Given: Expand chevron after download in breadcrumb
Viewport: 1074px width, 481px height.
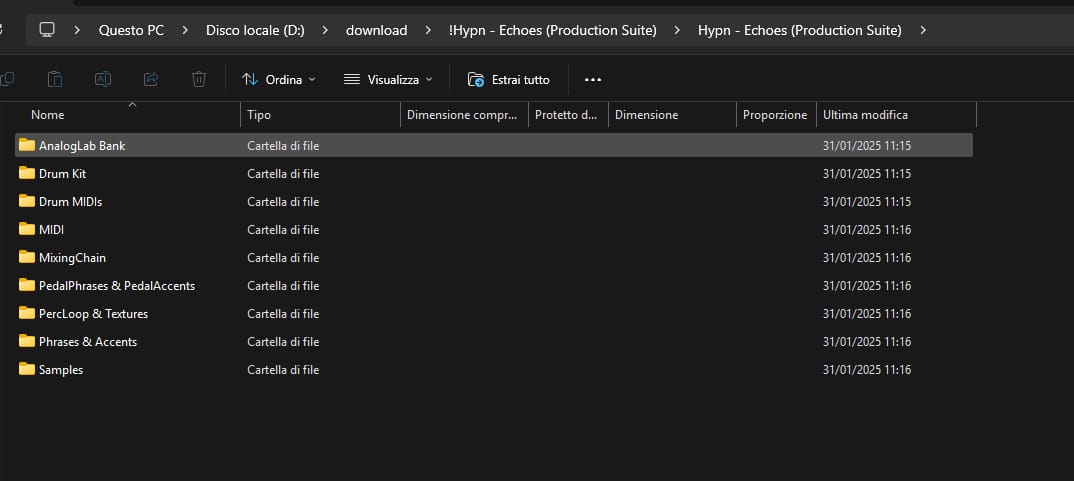Looking at the screenshot, I should point(428,30).
